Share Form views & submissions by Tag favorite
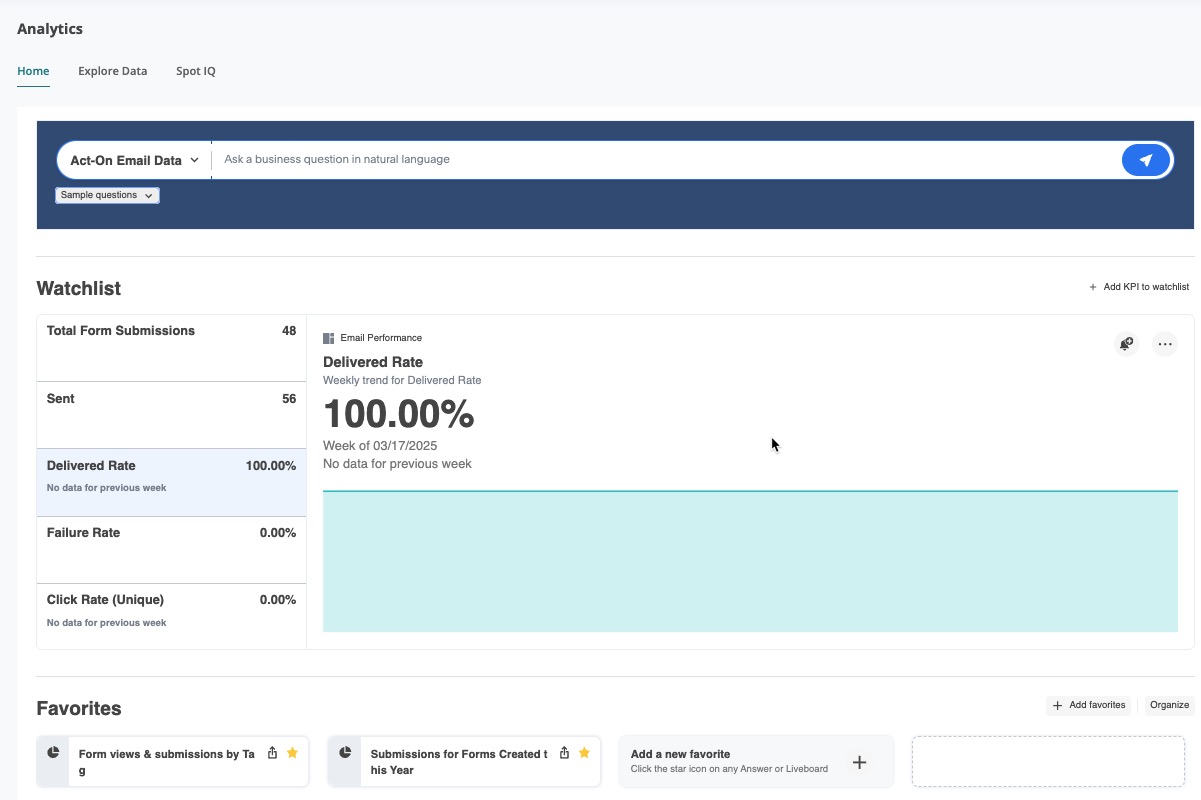Screen dimensions: 1201x800 272,753
